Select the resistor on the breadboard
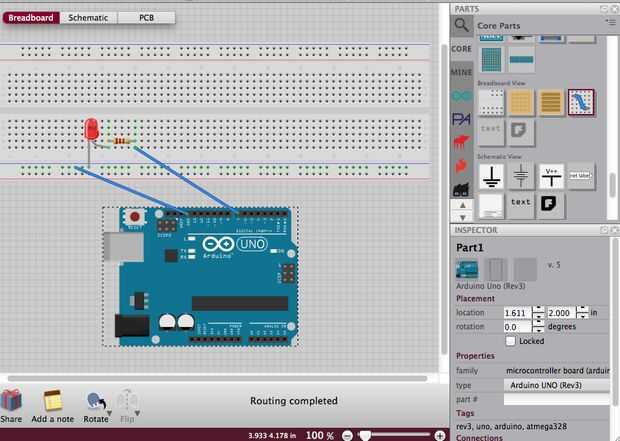 121,141
